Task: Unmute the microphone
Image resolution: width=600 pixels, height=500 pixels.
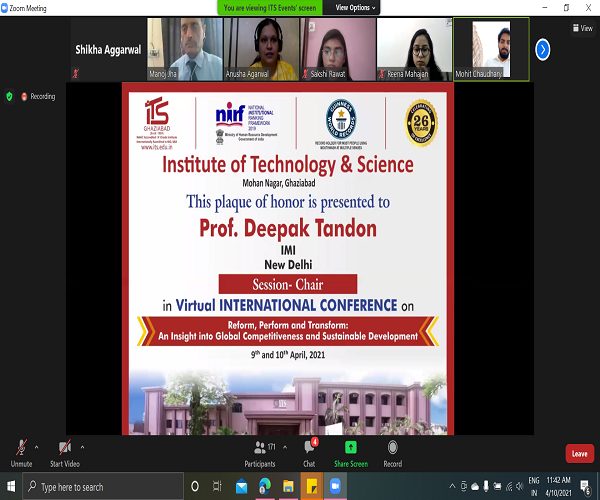Action: (x=21, y=453)
